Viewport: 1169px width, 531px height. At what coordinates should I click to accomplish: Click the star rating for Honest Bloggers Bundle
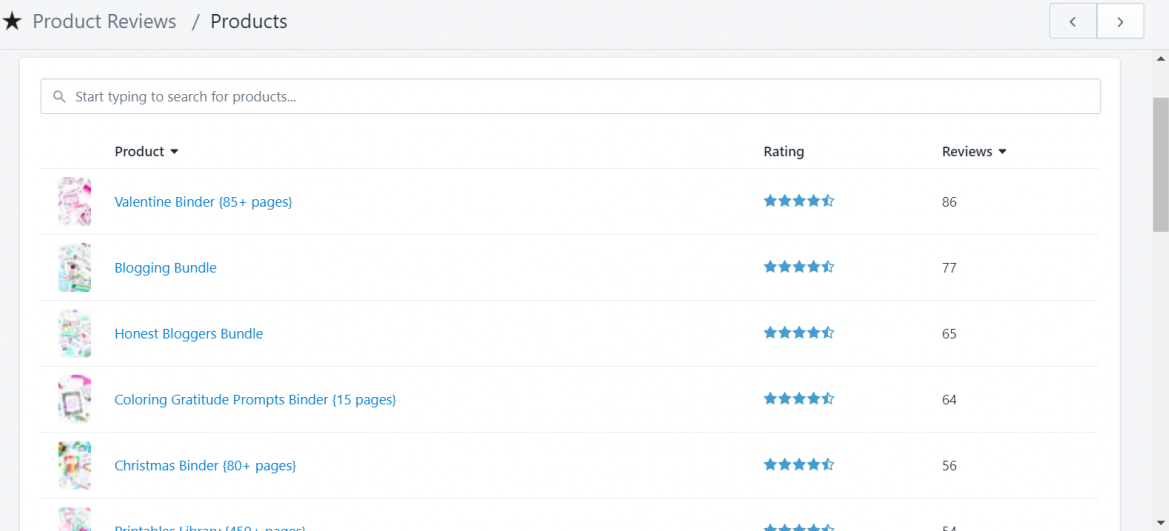[x=798, y=333]
